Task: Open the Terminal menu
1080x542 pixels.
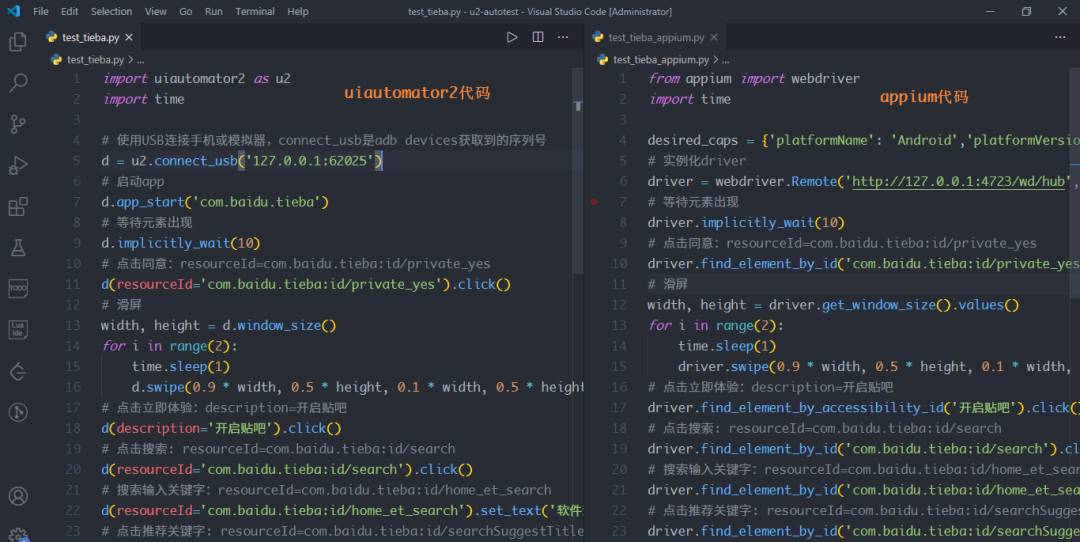Action: [255, 12]
